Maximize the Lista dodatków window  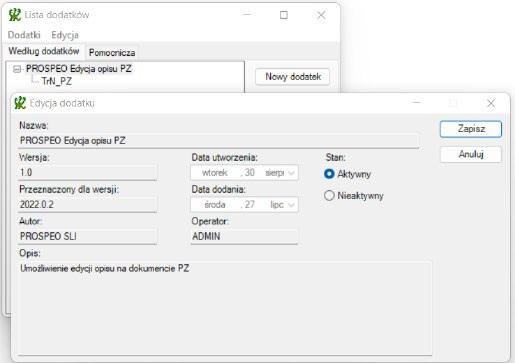(x=284, y=15)
